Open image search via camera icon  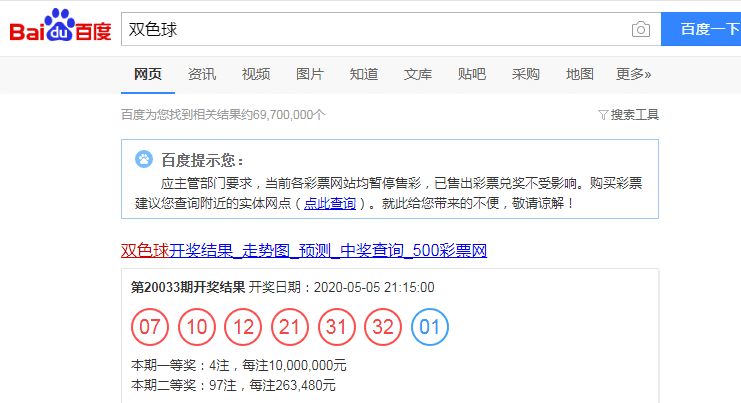tap(640, 29)
